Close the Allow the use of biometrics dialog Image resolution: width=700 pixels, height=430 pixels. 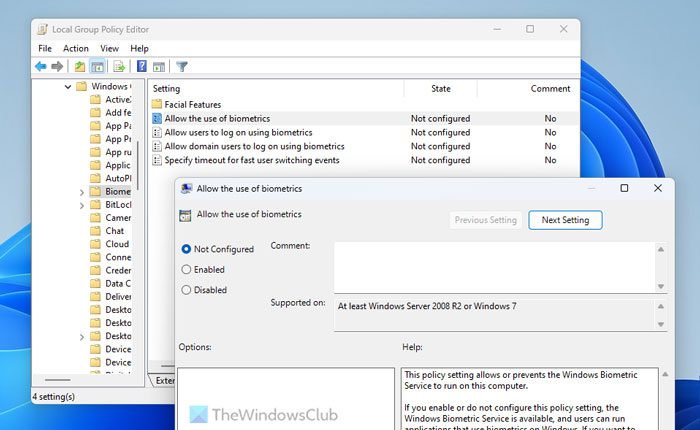click(658, 188)
